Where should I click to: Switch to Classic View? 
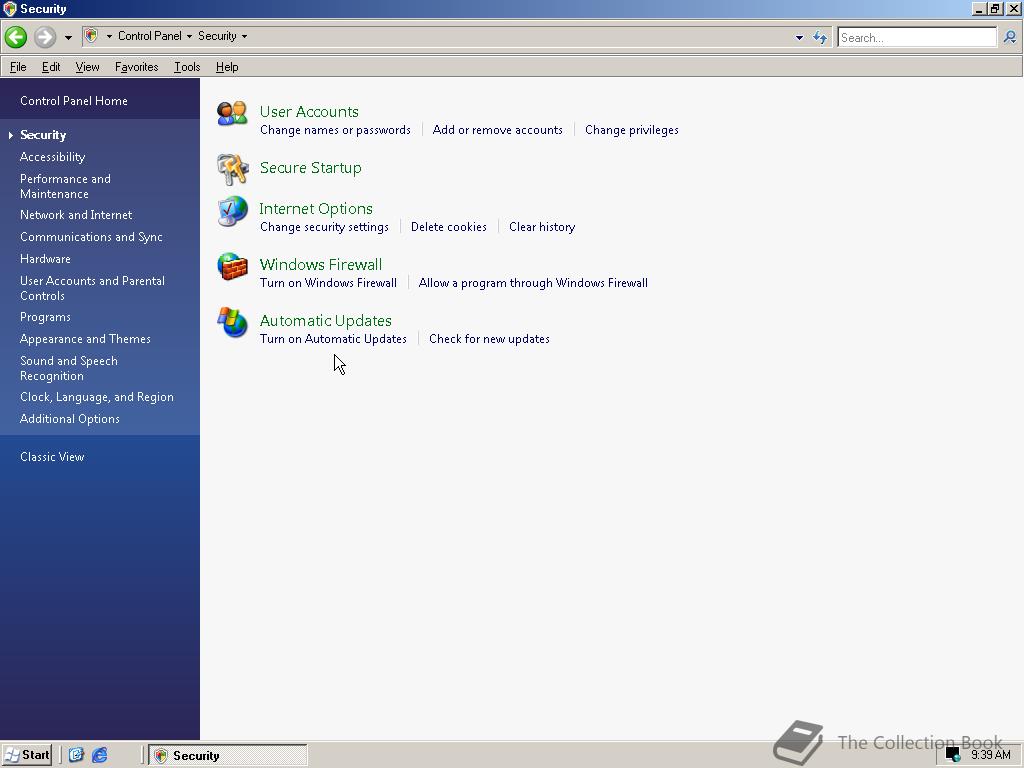[52, 456]
